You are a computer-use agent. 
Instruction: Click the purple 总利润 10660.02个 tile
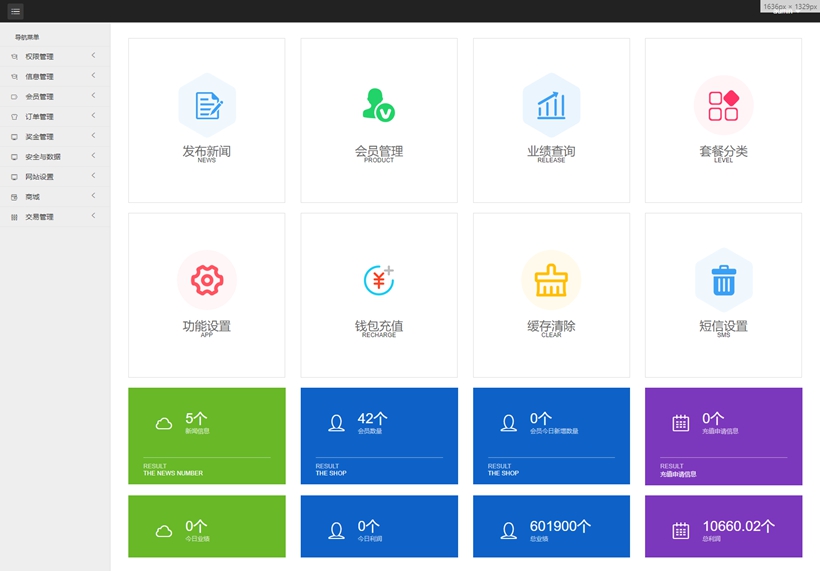point(723,526)
